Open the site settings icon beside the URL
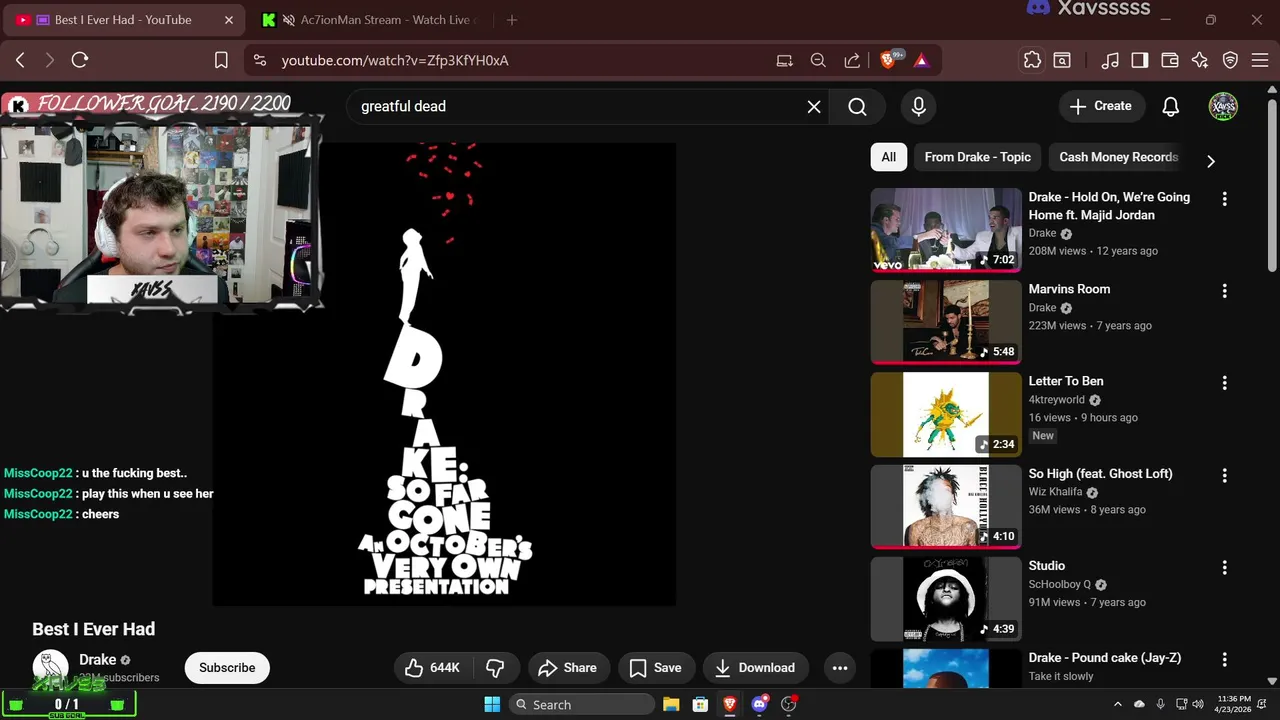 pyautogui.click(x=260, y=60)
